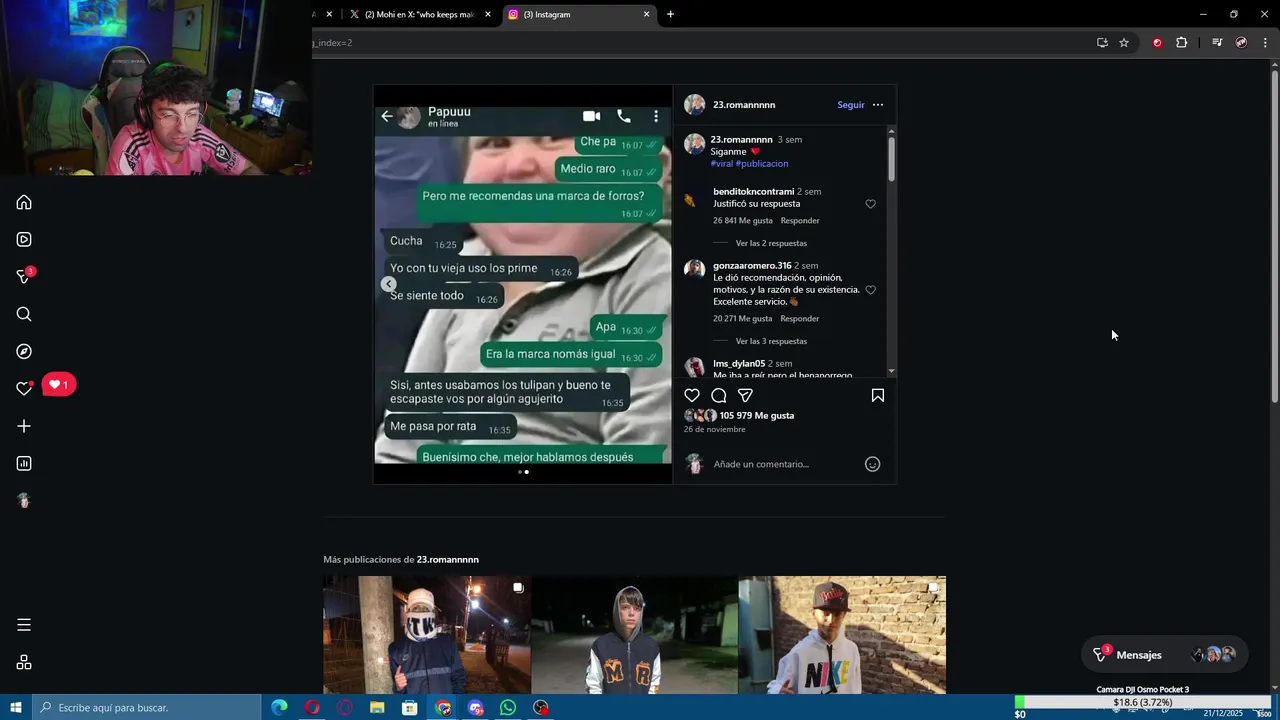Screen dimensions: 1280x720
Task: Open the 23.romannnnn profile from the post header
Action: [743, 105]
